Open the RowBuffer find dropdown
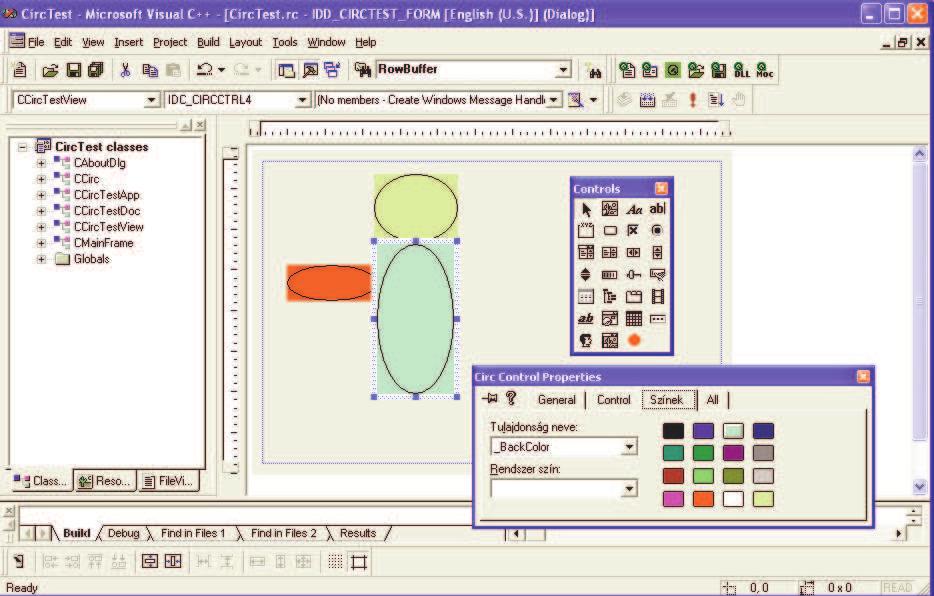This screenshot has width=934, height=596. pos(563,70)
